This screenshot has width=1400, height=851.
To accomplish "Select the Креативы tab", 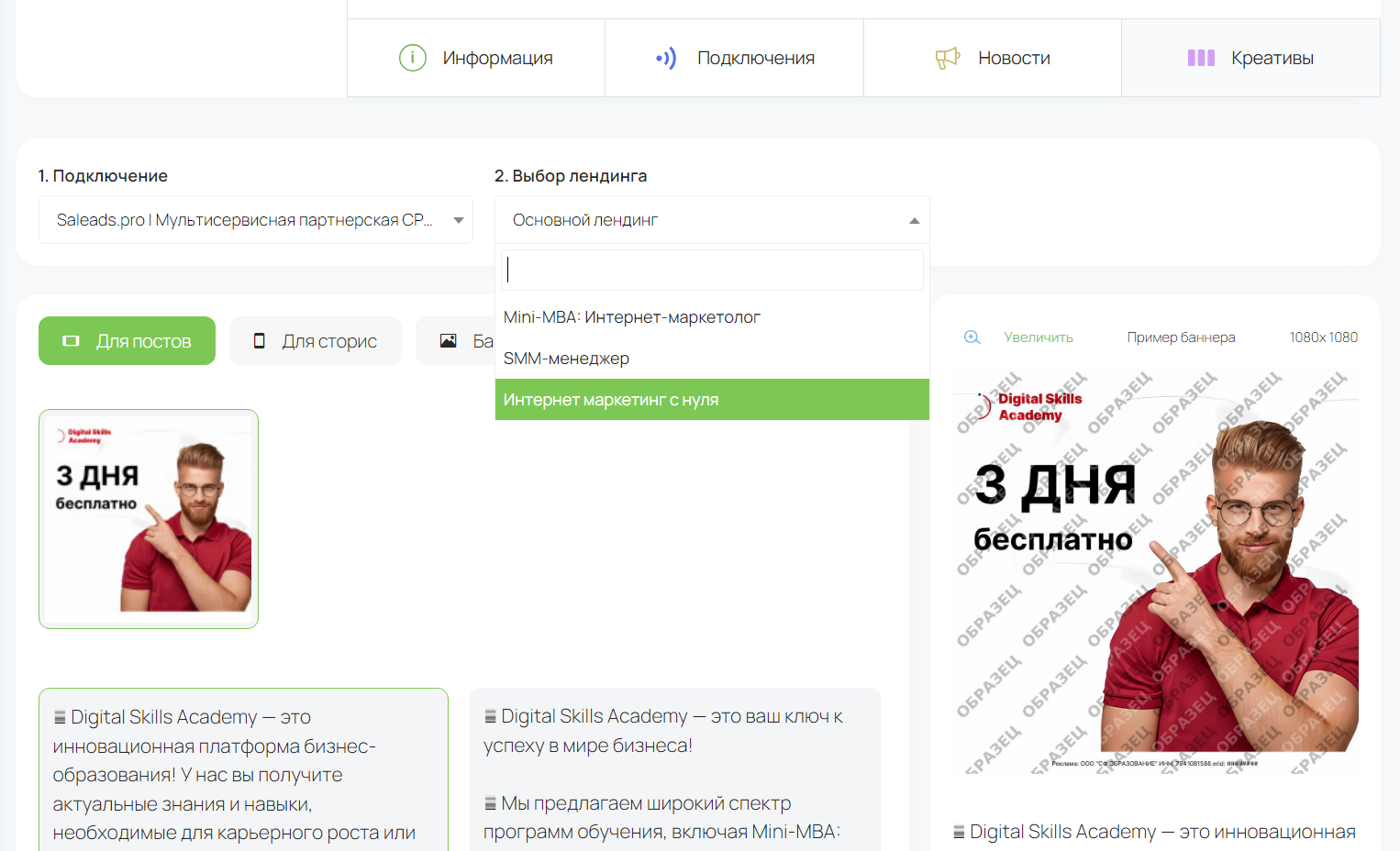I will coord(1250,58).
